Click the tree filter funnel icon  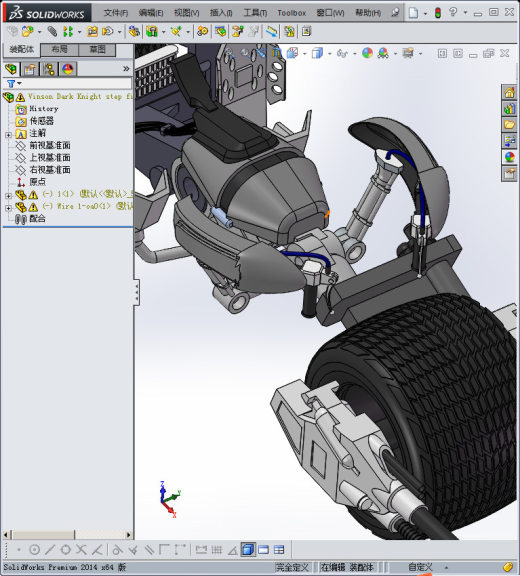pos(10,84)
